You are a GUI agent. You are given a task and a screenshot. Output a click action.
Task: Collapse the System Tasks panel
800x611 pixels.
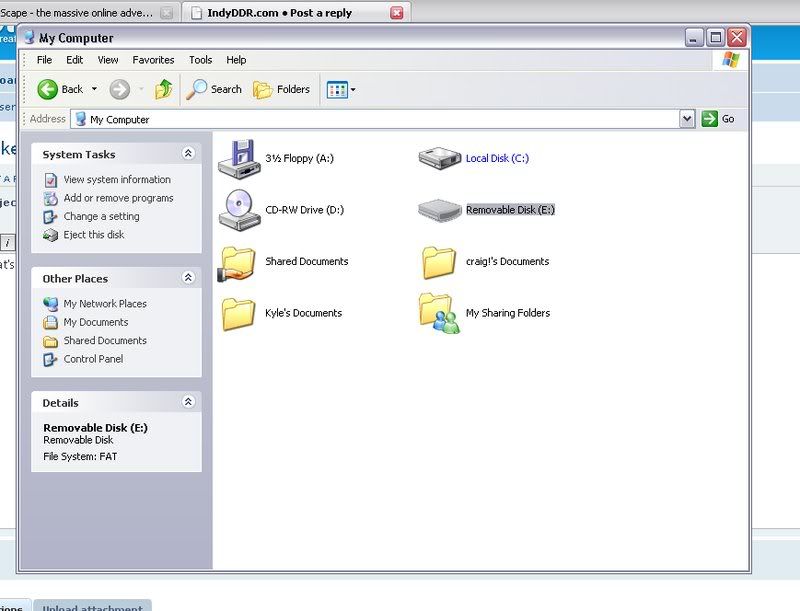coord(188,154)
